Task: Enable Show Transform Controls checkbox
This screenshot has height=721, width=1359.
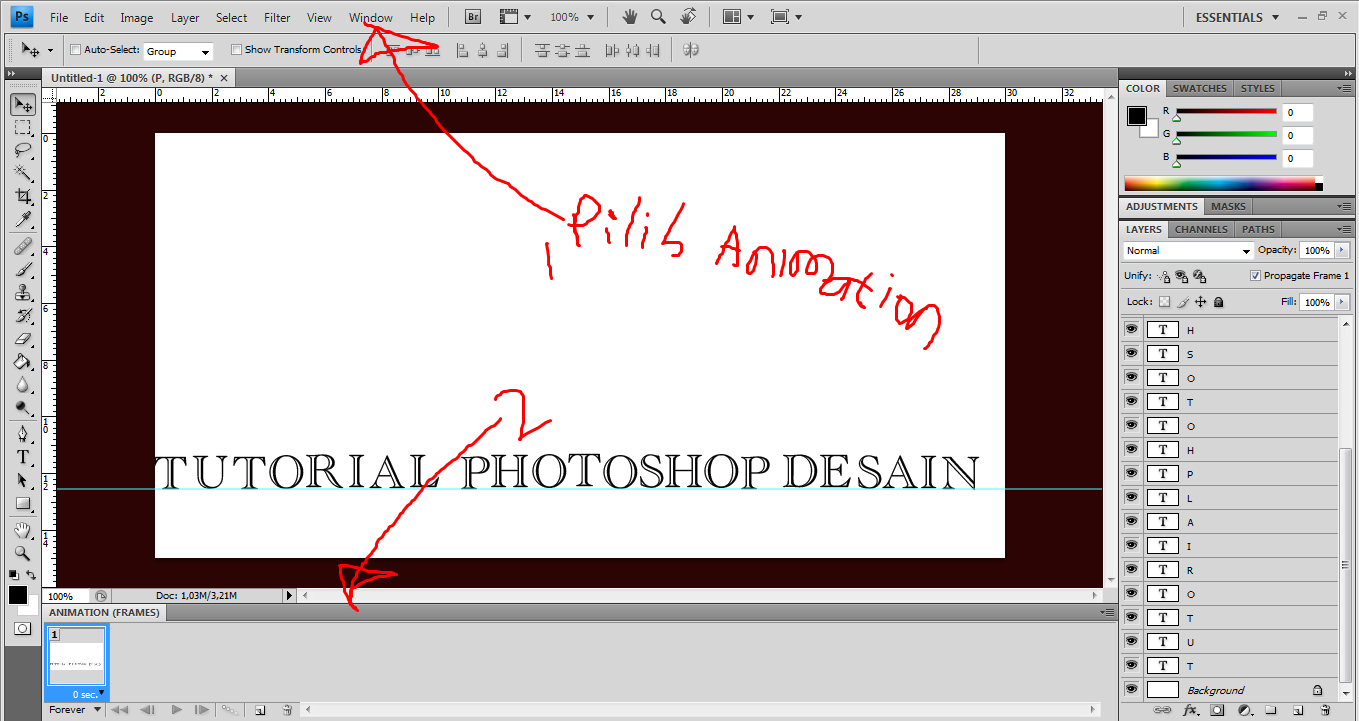Action: [x=236, y=49]
